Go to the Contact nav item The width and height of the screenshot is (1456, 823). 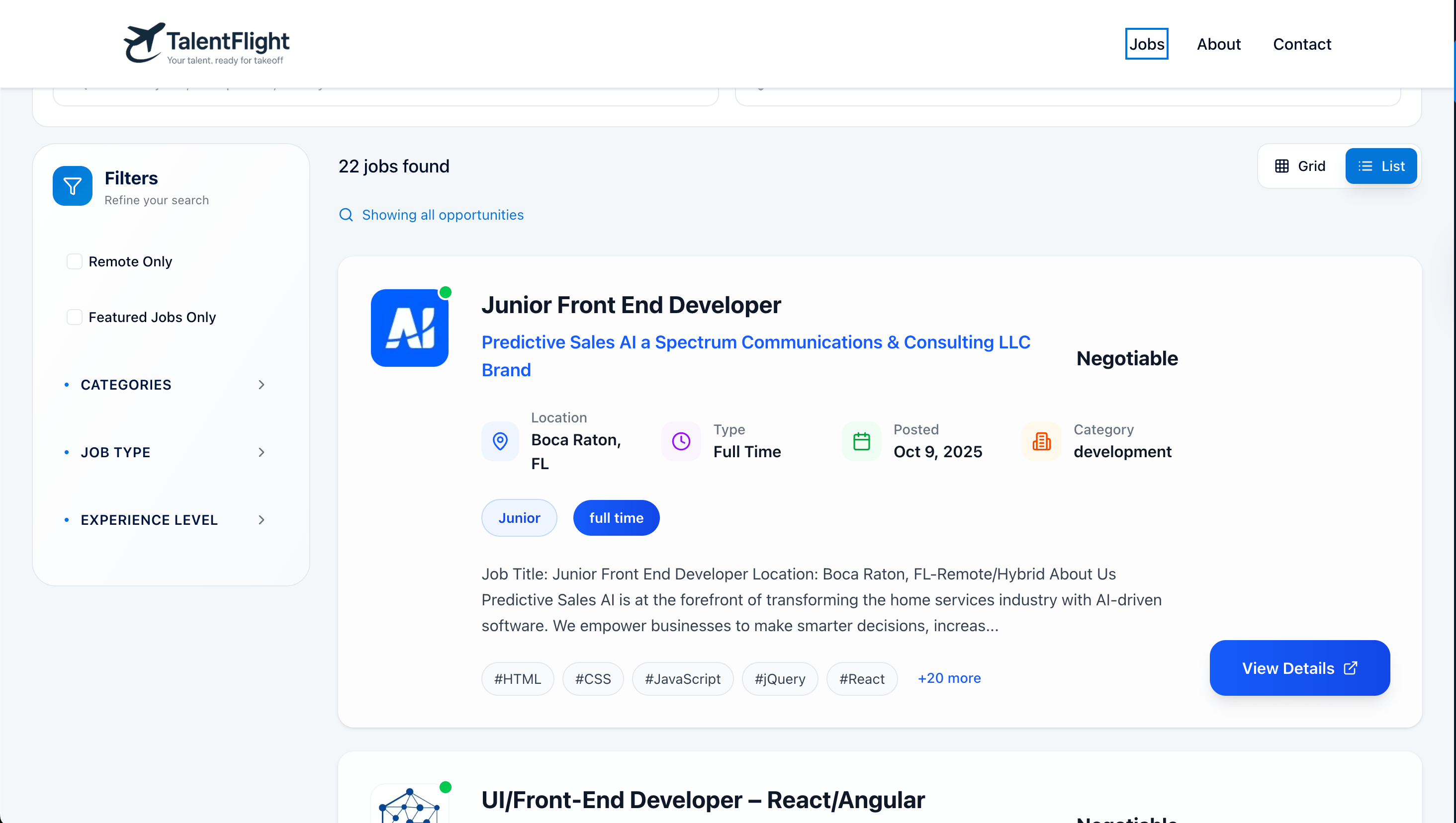pos(1302,44)
